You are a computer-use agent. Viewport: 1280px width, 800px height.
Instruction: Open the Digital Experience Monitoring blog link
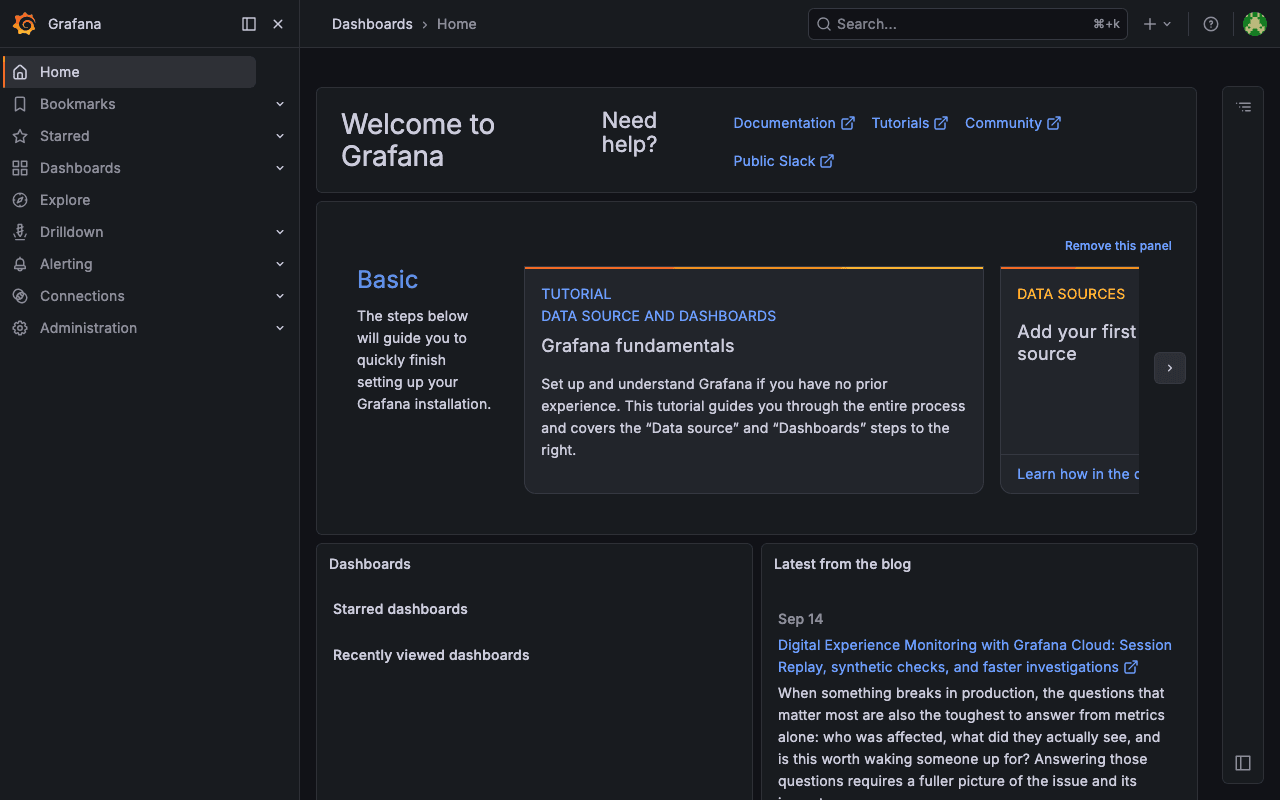click(x=975, y=656)
